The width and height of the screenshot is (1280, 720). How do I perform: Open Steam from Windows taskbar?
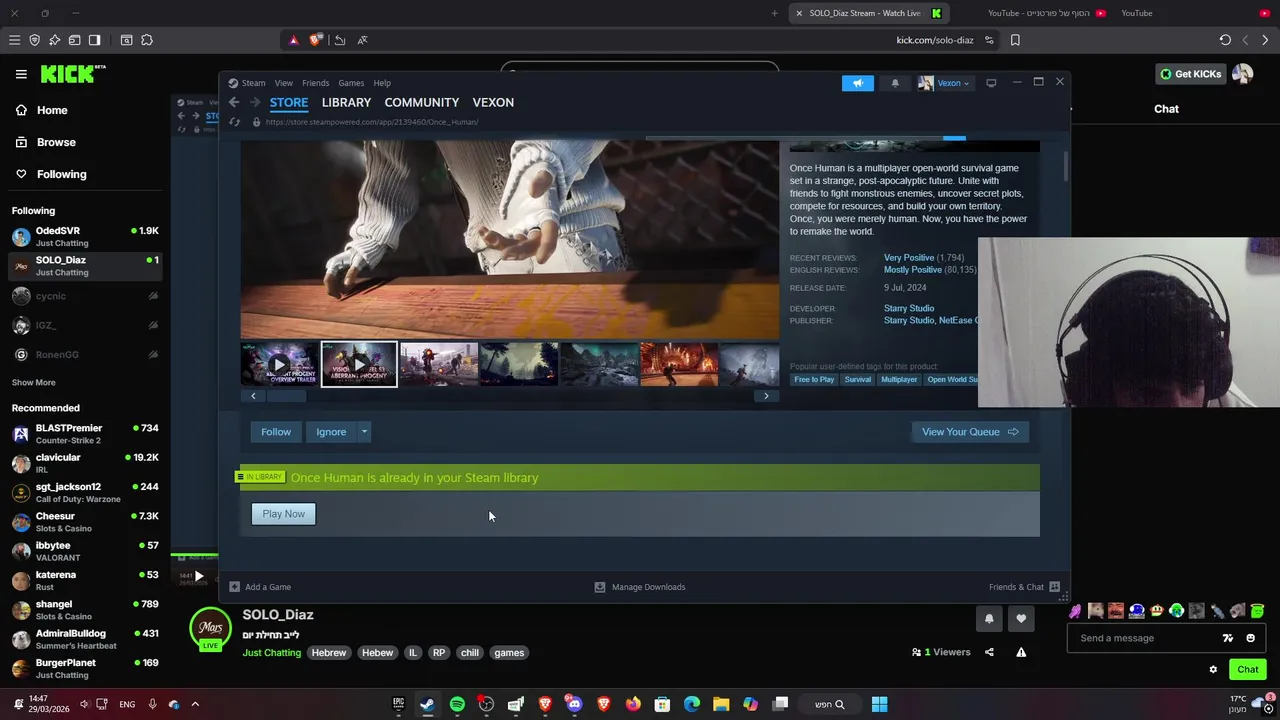pyautogui.click(x=427, y=704)
